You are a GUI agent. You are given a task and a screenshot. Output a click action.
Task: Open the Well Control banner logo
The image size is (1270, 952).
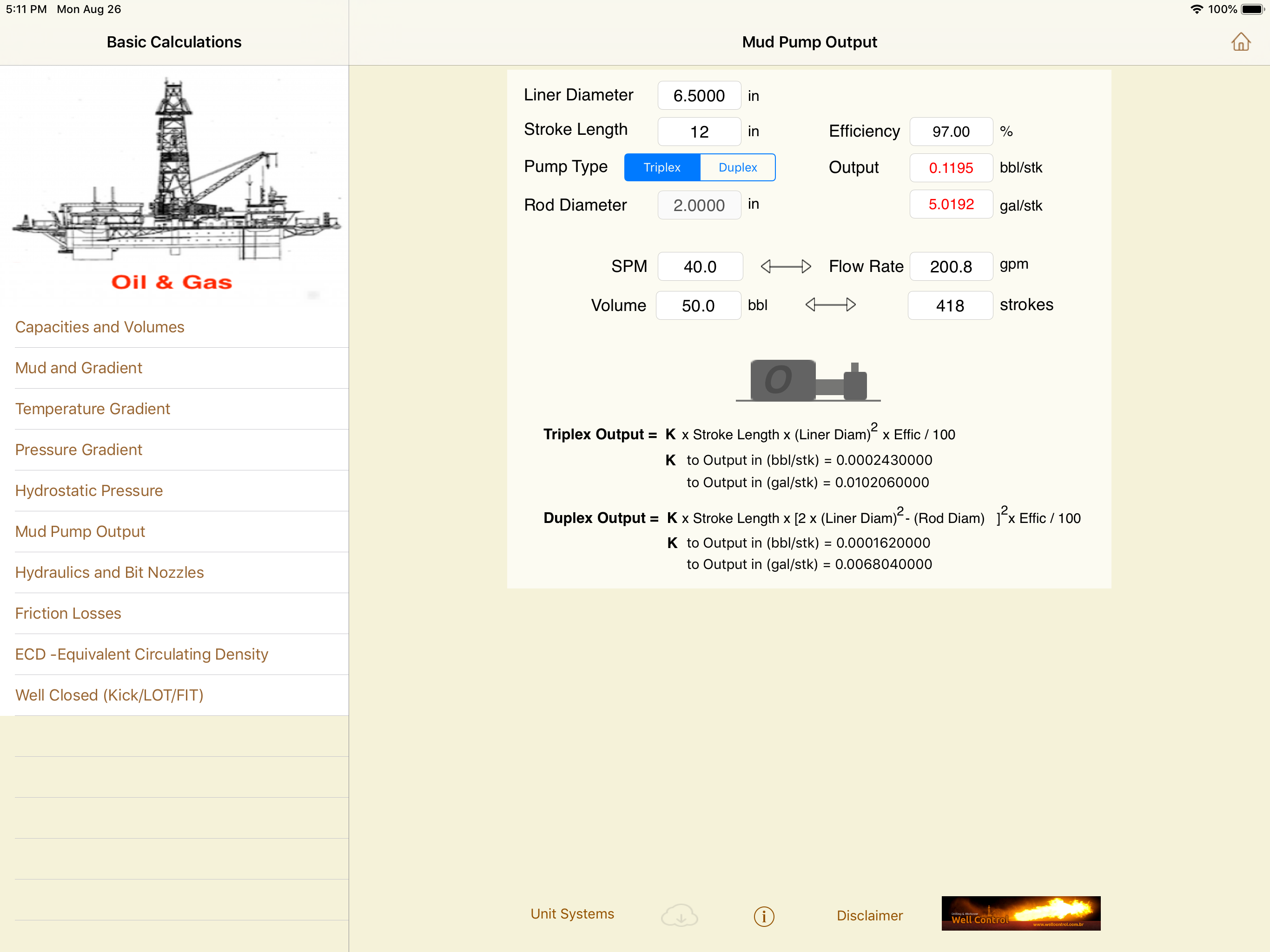(x=1020, y=913)
